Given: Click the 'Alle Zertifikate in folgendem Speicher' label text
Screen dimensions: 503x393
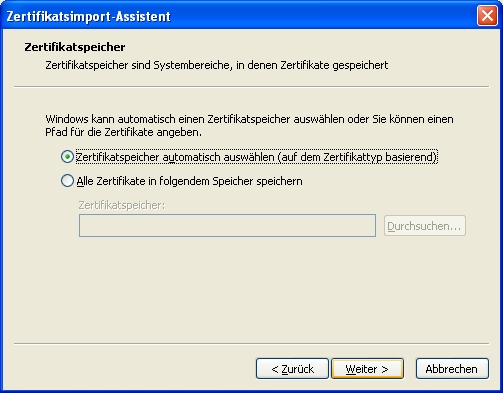Looking at the screenshot, I should coord(189,181).
